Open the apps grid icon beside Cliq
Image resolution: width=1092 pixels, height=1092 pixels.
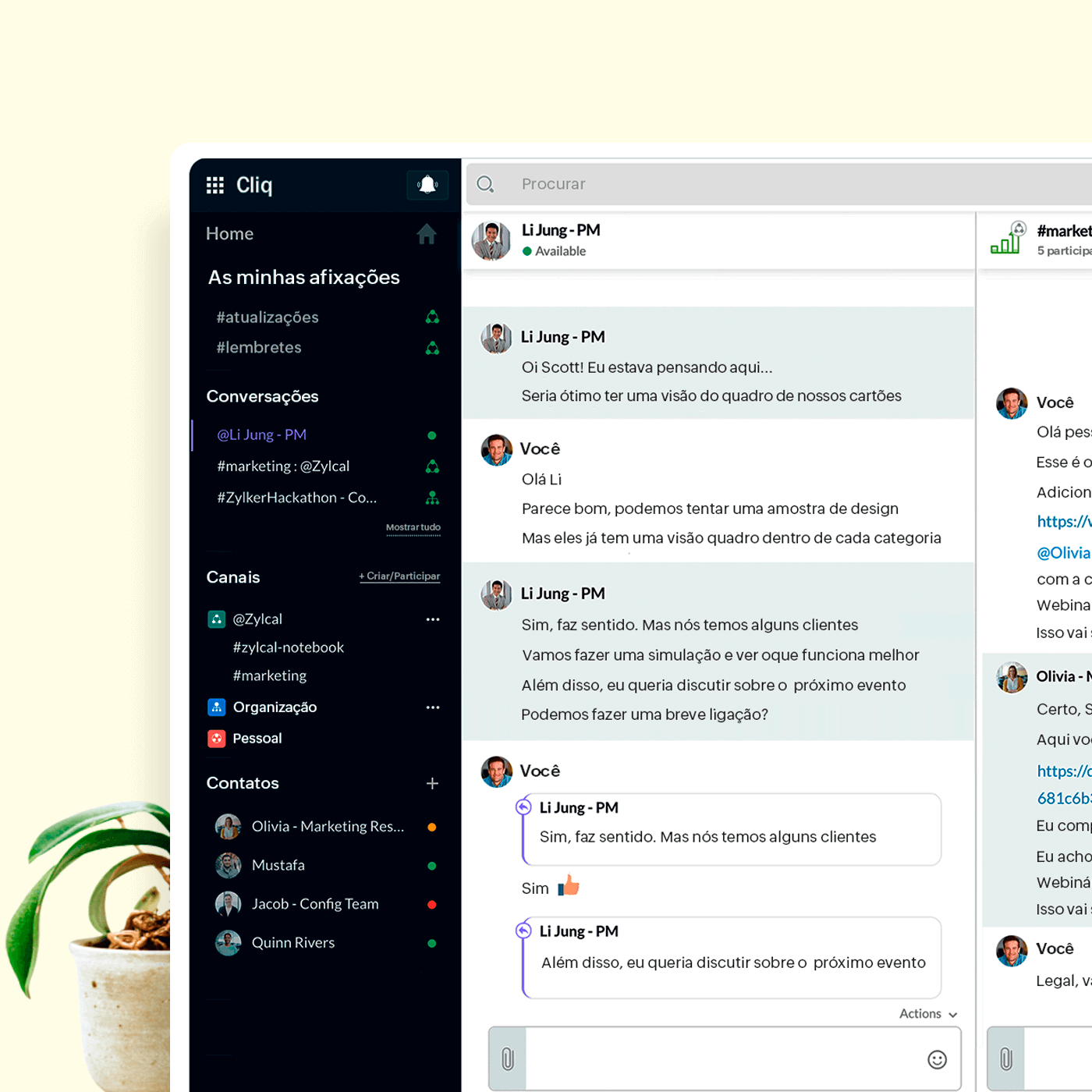click(x=215, y=185)
